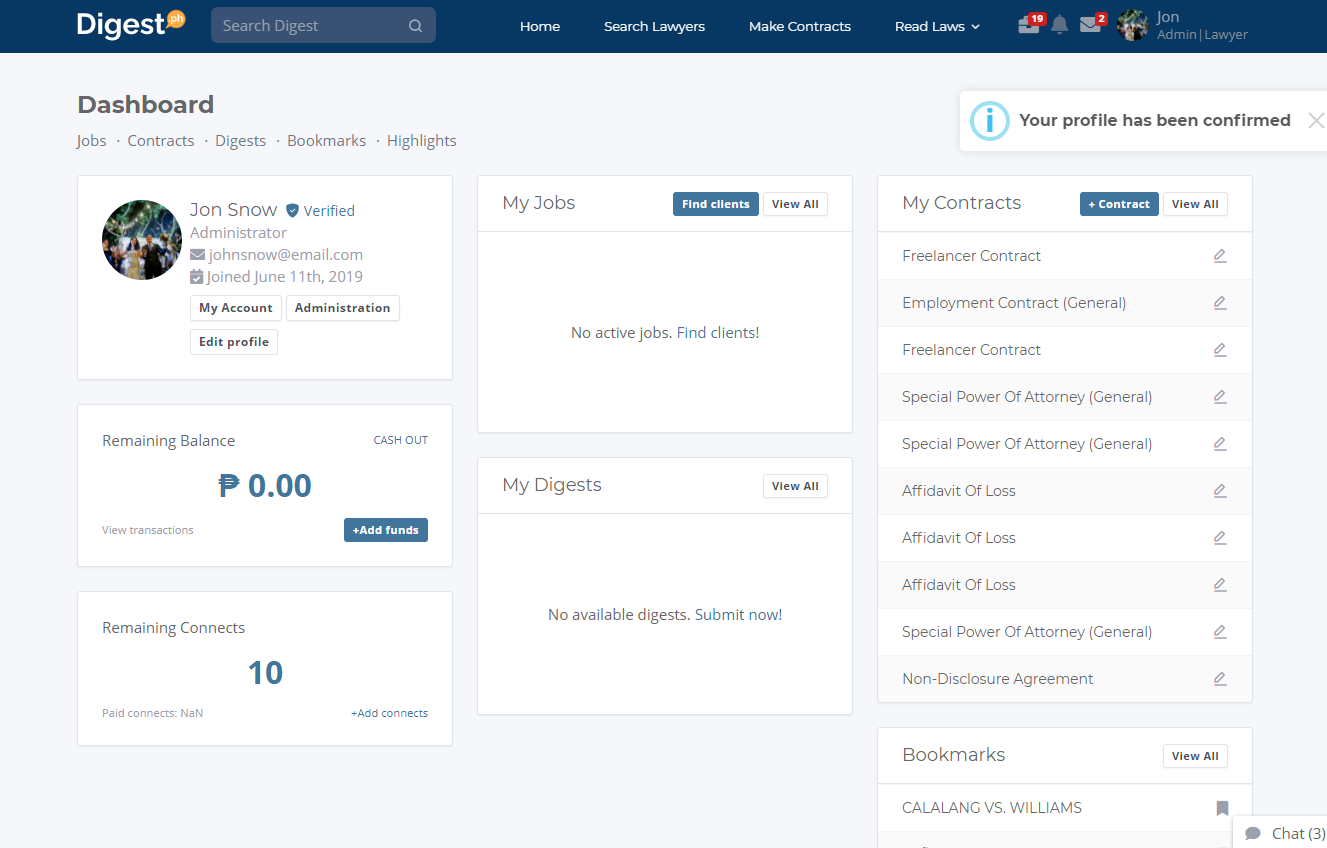Edit the Non-Disclosure Agreement via pencil icon
The height and width of the screenshot is (848, 1327).
click(1219, 678)
